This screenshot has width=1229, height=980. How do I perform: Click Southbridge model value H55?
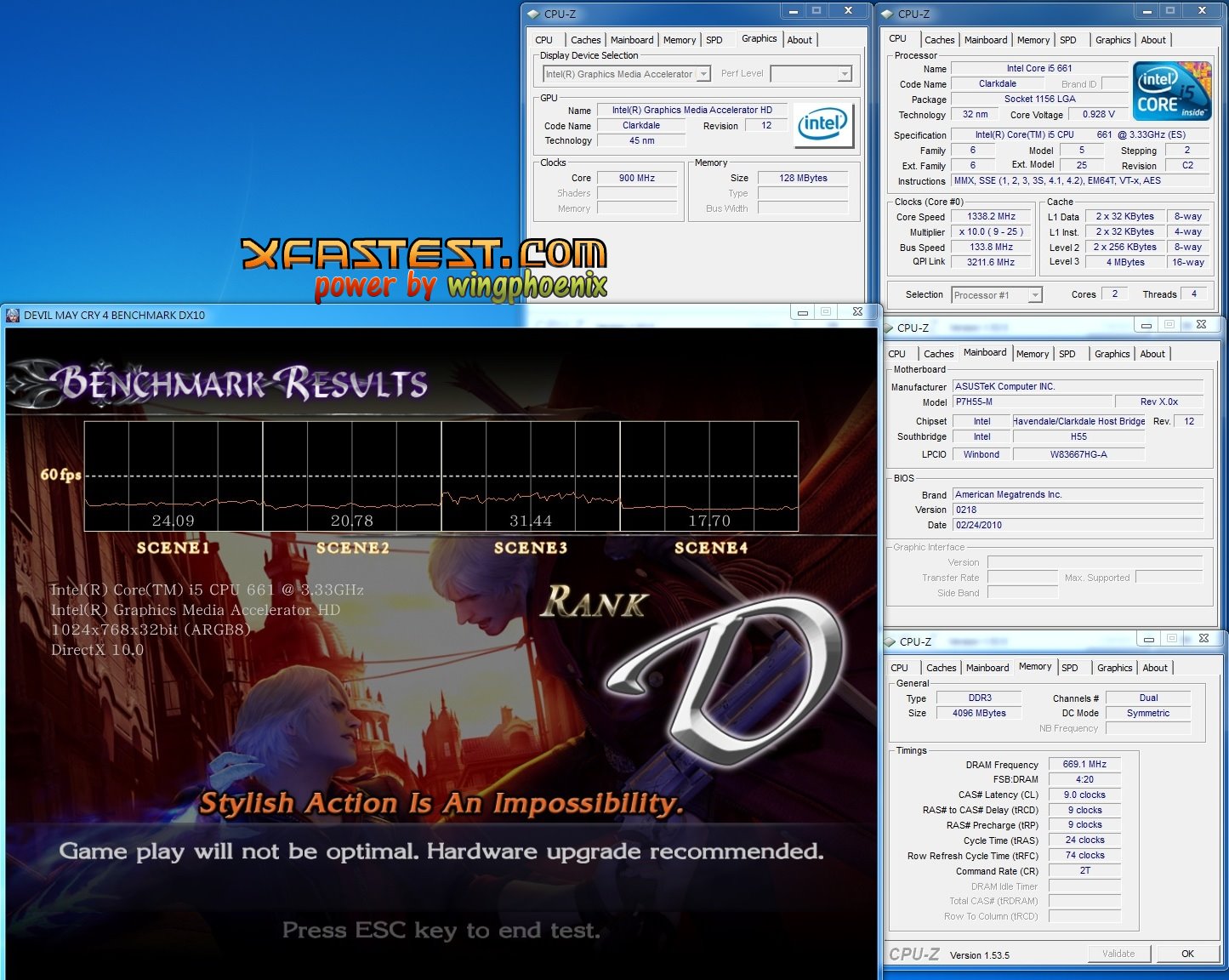[1078, 436]
